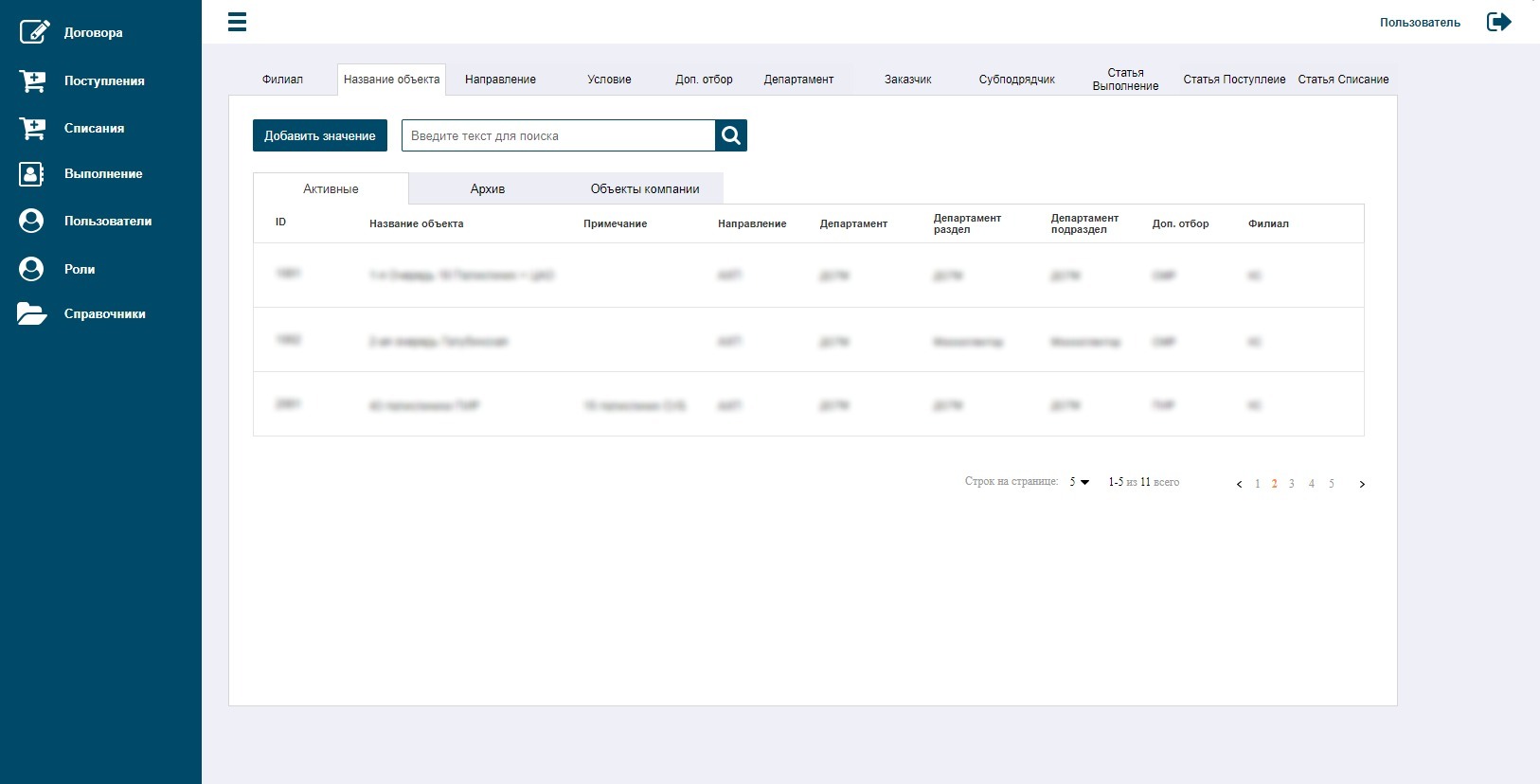Click the Департамент подраздел column header

[x=1084, y=223]
